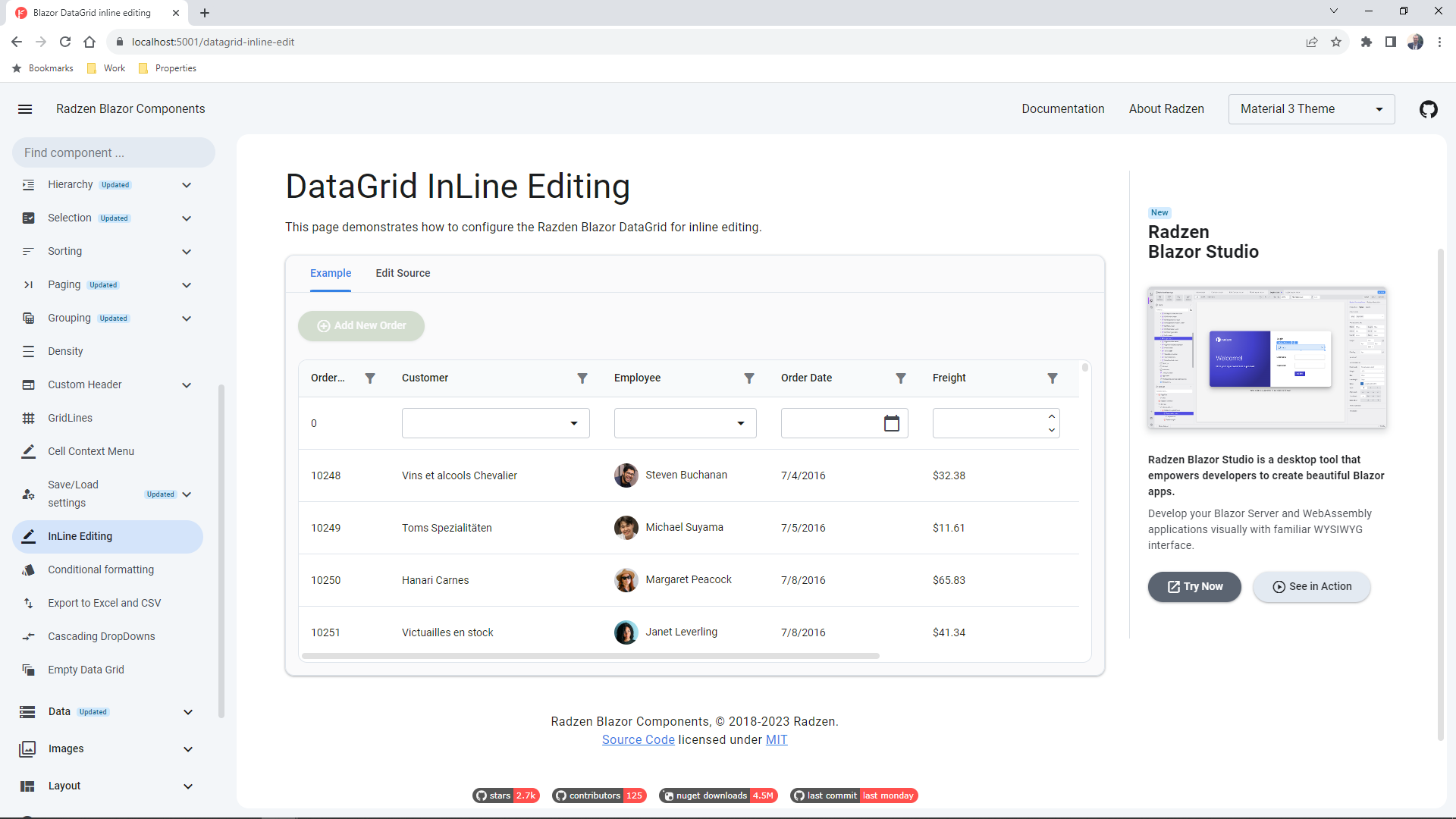
Task: Bookmark this page with the star icon
Action: (1336, 42)
